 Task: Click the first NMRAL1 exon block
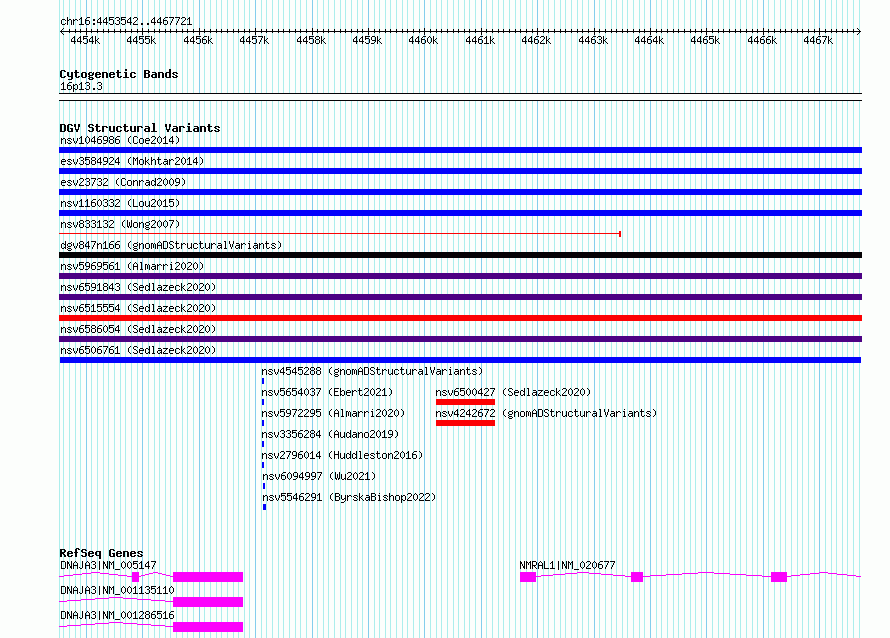(x=528, y=577)
